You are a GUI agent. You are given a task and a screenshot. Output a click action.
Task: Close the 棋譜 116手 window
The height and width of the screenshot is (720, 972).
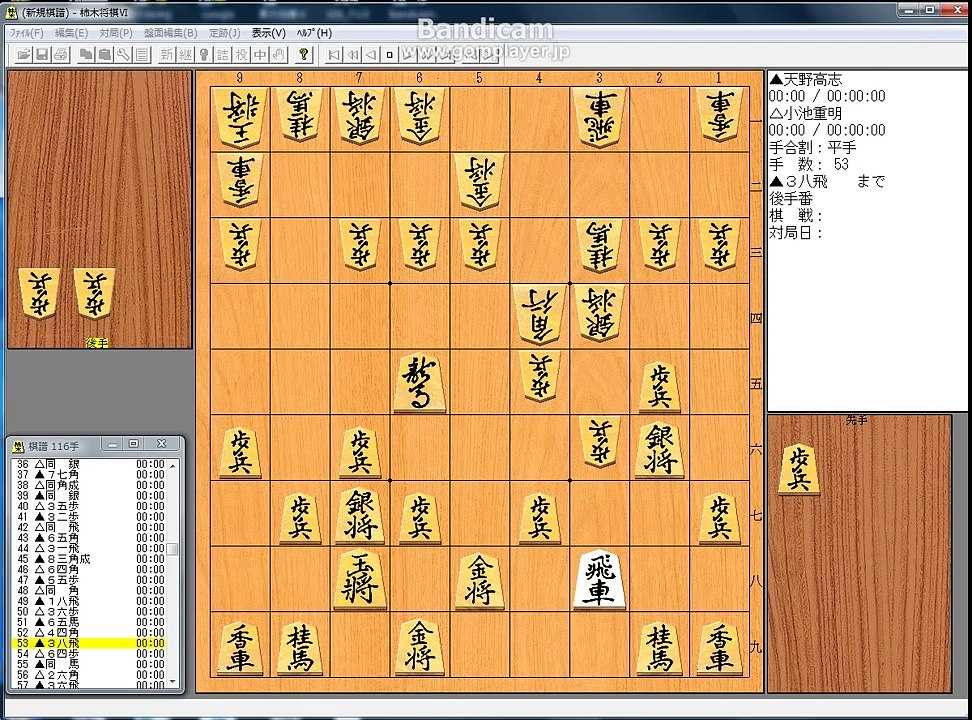tap(161, 444)
